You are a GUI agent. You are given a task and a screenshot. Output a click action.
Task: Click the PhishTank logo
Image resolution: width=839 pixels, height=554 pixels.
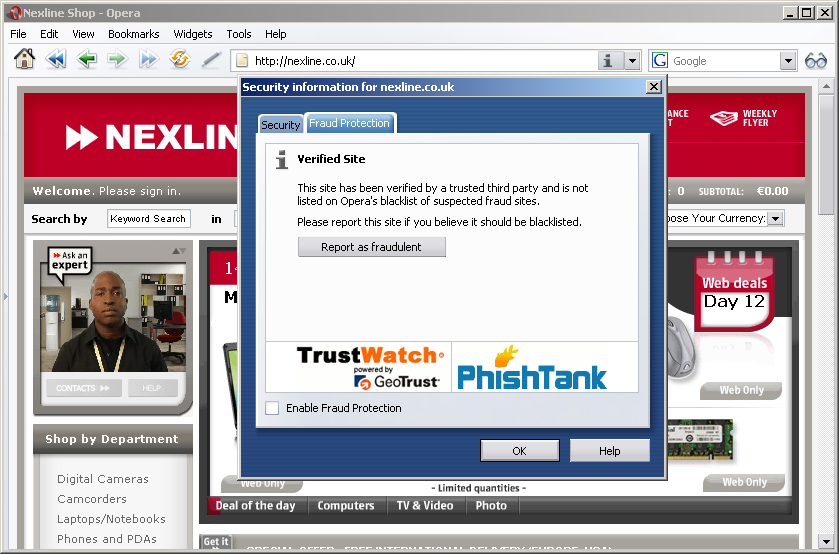[x=532, y=368]
